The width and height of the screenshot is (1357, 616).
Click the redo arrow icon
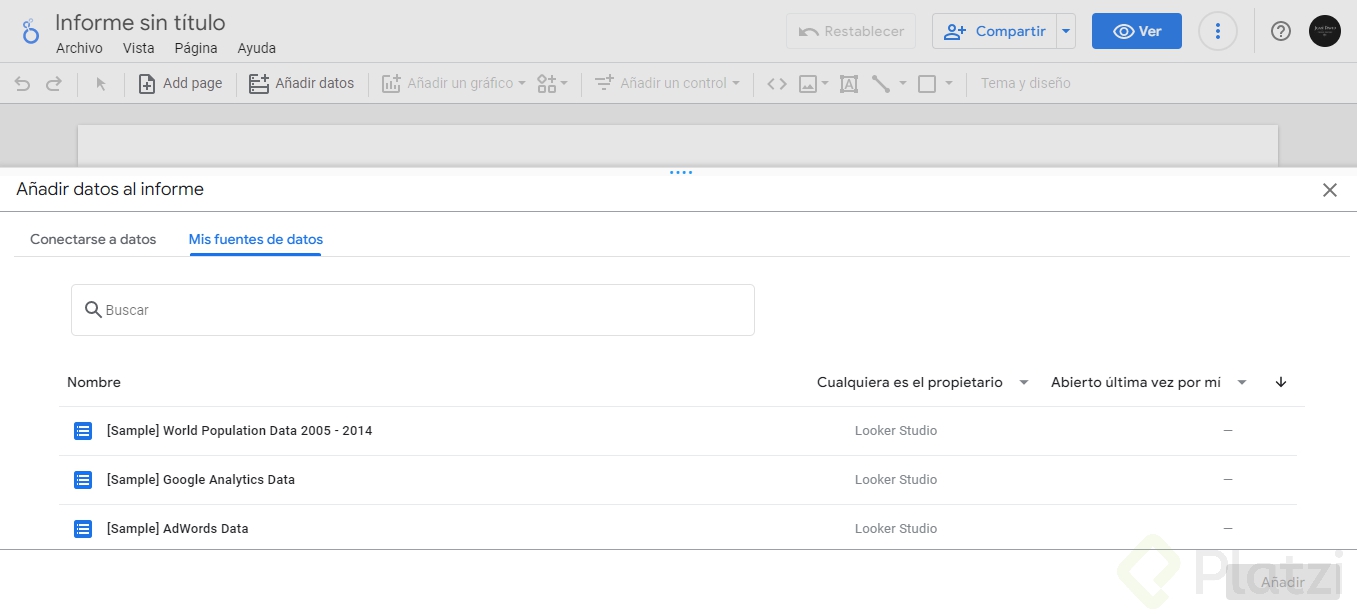[54, 84]
